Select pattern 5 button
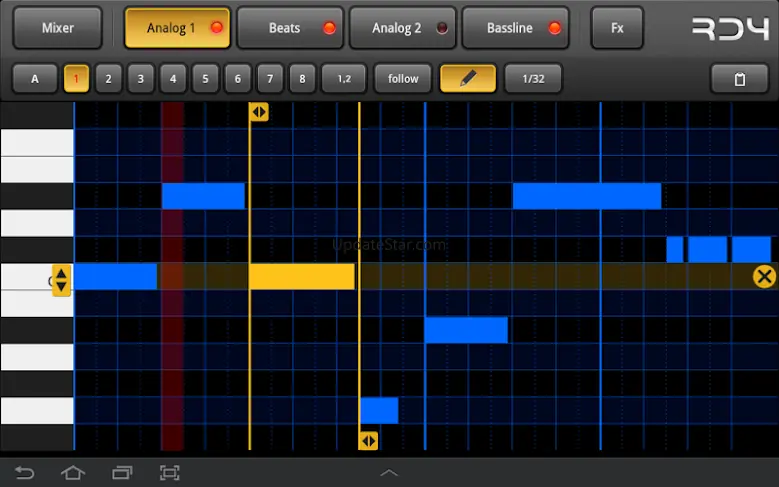The width and height of the screenshot is (779, 487). click(x=205, y=78)
